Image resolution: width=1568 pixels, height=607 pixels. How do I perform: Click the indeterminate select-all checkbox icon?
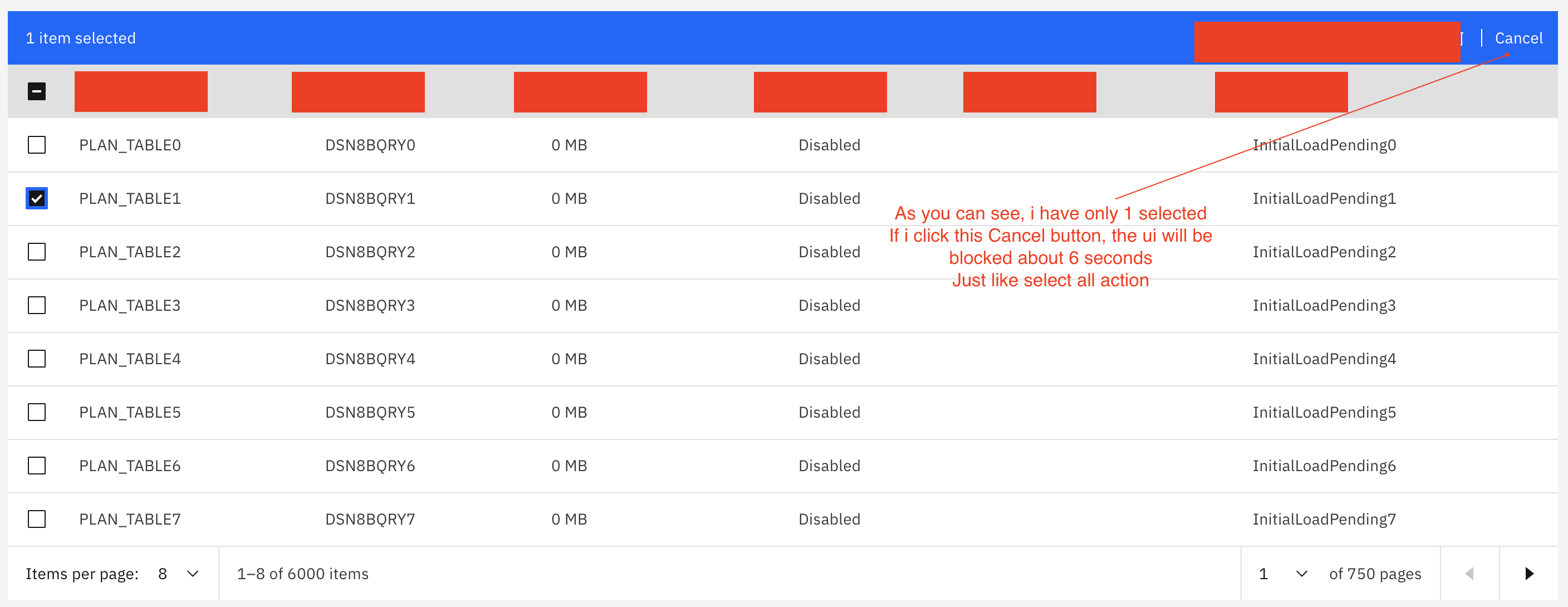(37, 91)
